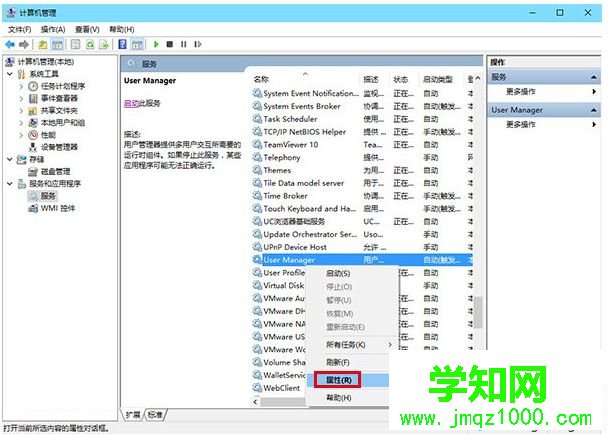The image size is (608, 435).
Task: Click the Forward arrow toolbar icon
Action: [x=24, y=45]
